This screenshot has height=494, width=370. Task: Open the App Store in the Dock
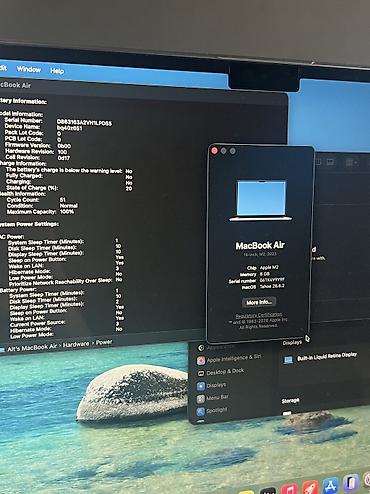(330, 486)
